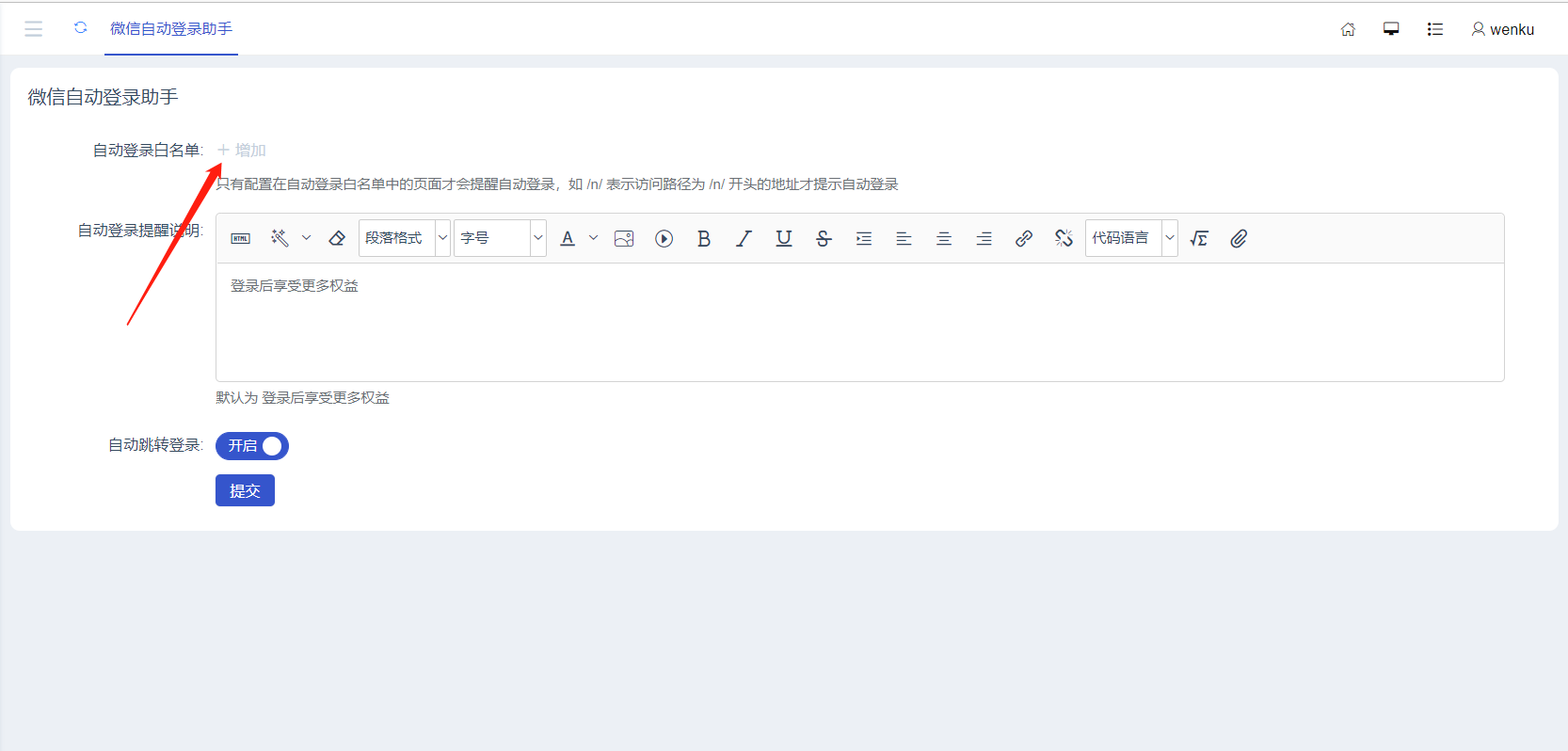The height and width of the screenshot is (751, 1568).
Task: Insert video using play icon
Action: coord(664,238)
